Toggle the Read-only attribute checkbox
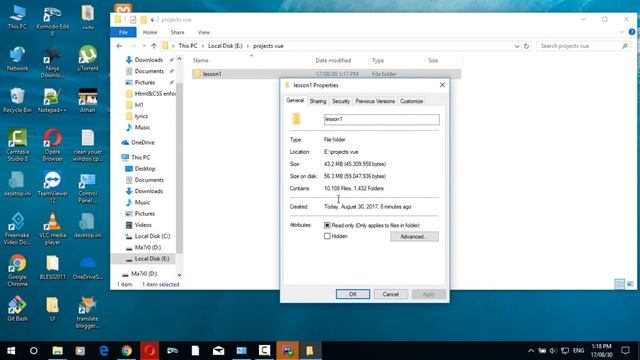This screenshot has height=360, width=640. coord(327,225)
